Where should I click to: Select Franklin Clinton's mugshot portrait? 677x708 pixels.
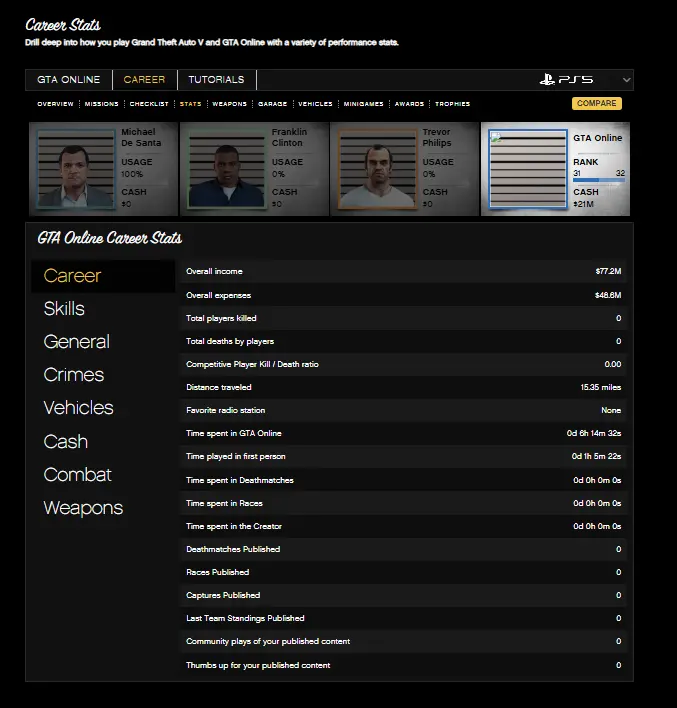(225, 169)
